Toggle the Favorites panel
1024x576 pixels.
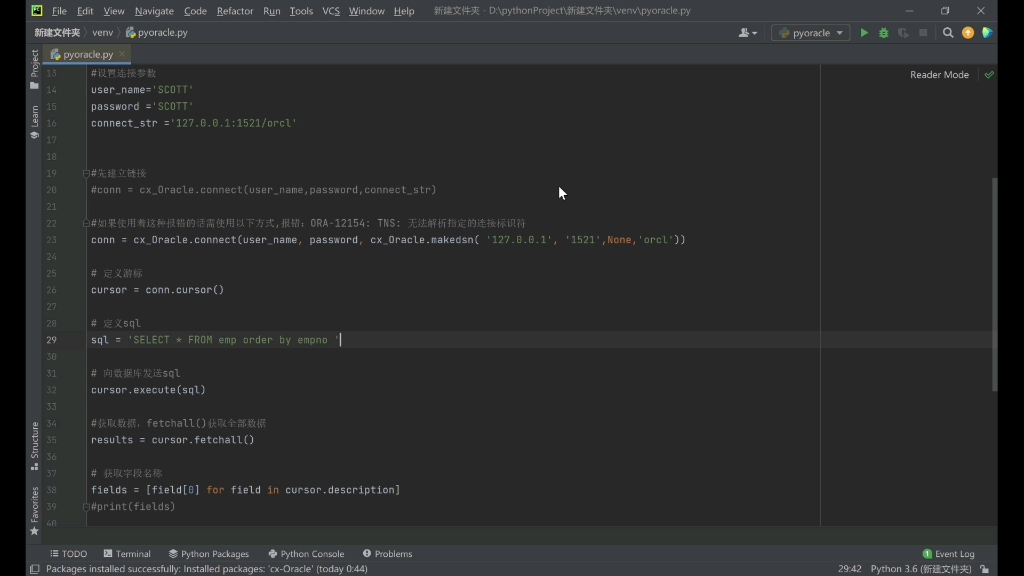click(33, 505)
